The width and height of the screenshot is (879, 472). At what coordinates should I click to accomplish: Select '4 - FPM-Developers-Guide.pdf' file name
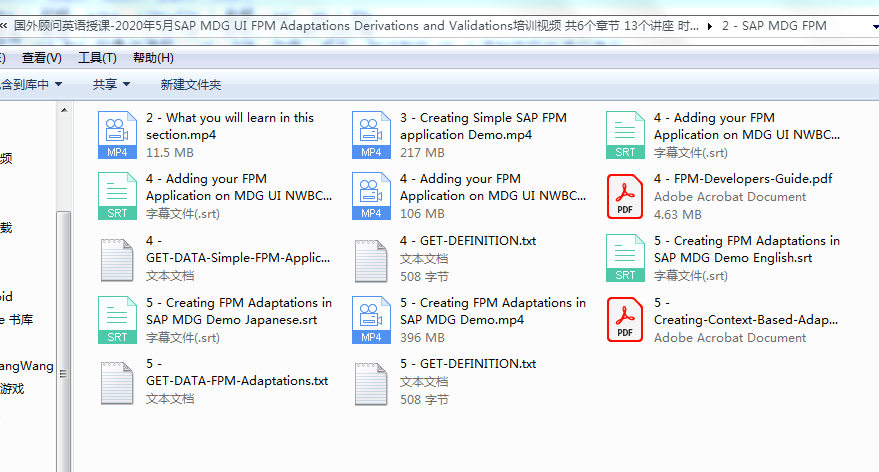pos(743,179)
